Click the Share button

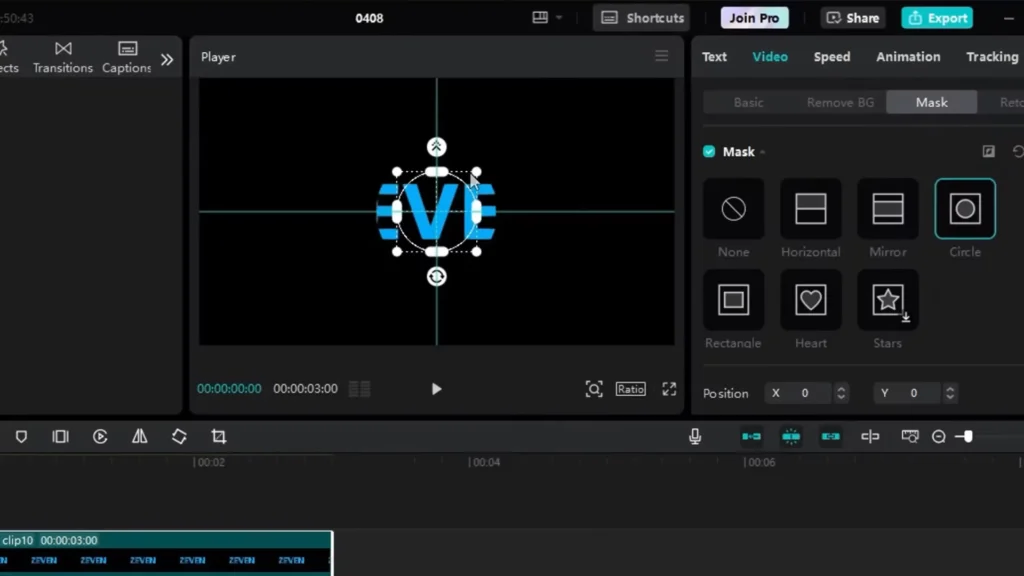coord(853,18)
